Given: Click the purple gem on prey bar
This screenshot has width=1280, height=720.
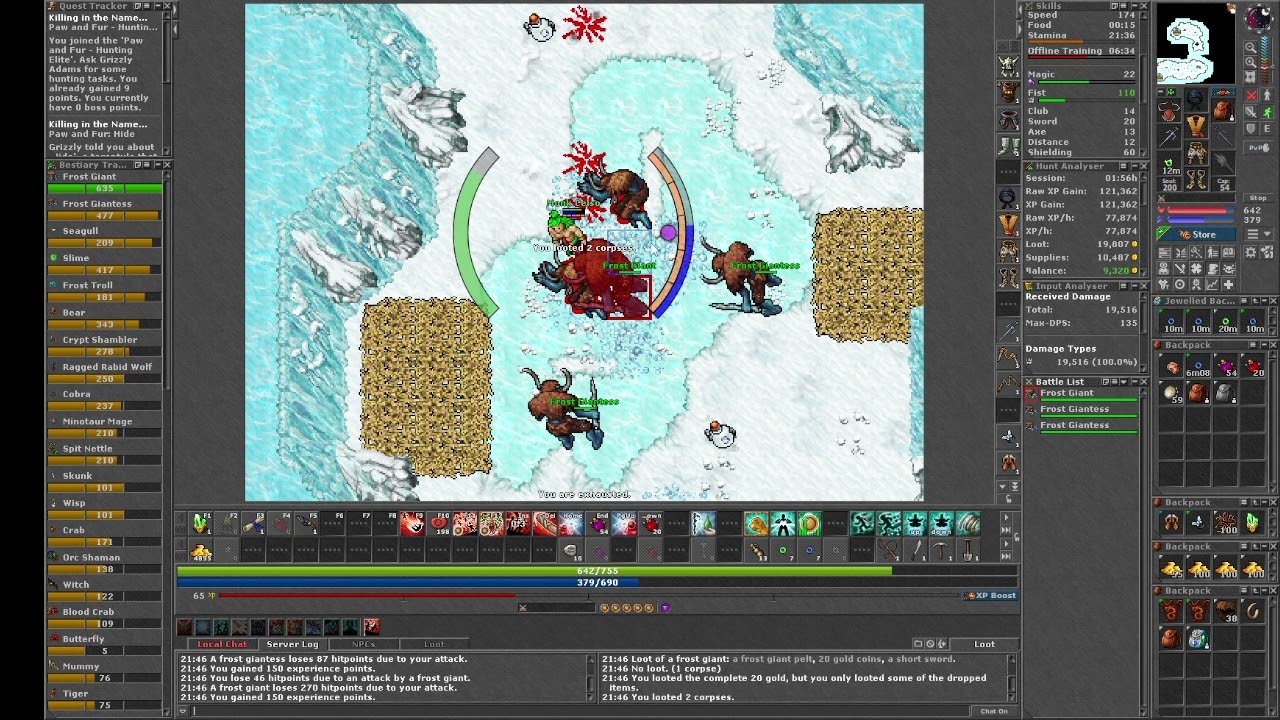Looking at the screenshot, I should pyautogui.click(x=665, y=607).
